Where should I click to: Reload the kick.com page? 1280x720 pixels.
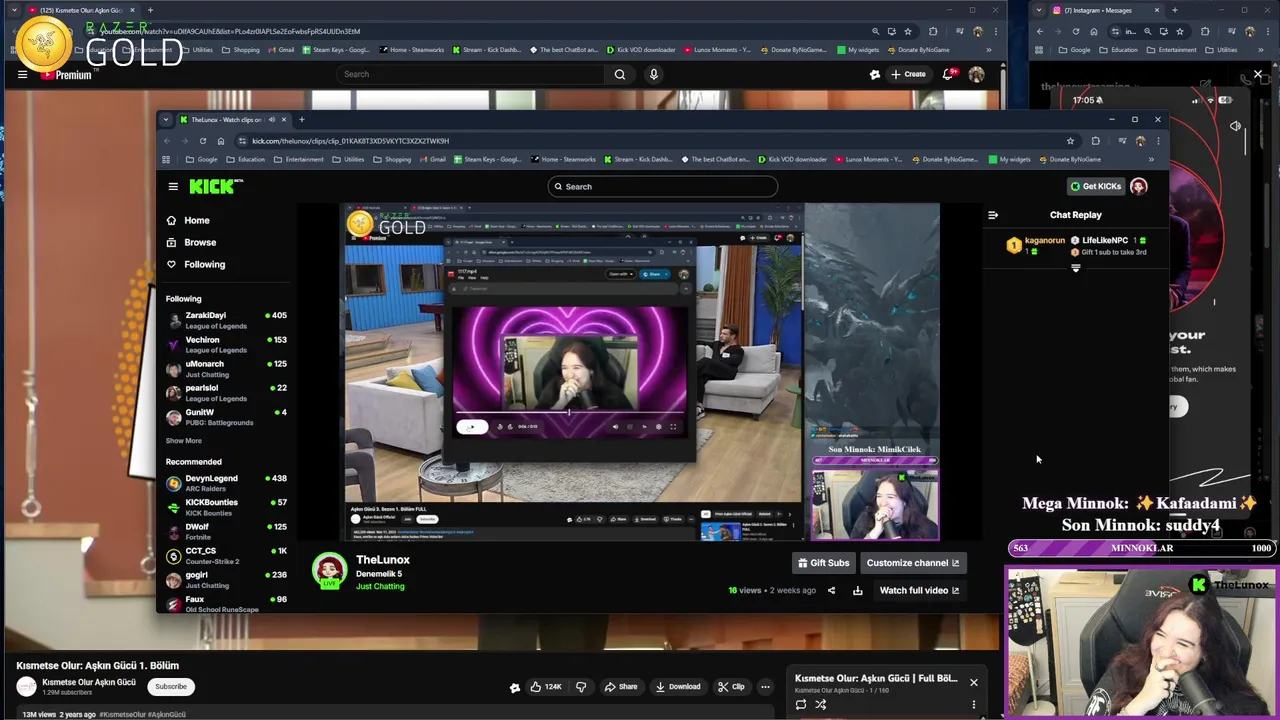pyautogui.click(x=203, y=141)
